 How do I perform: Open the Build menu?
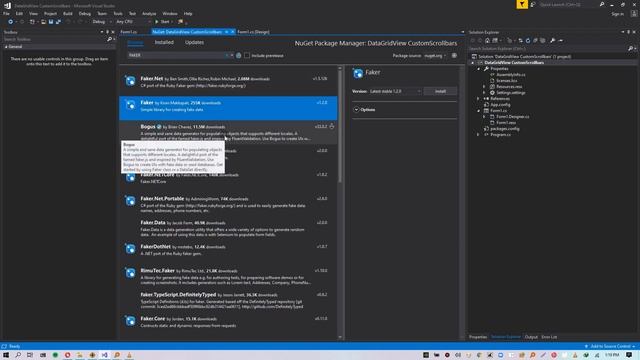67,13
